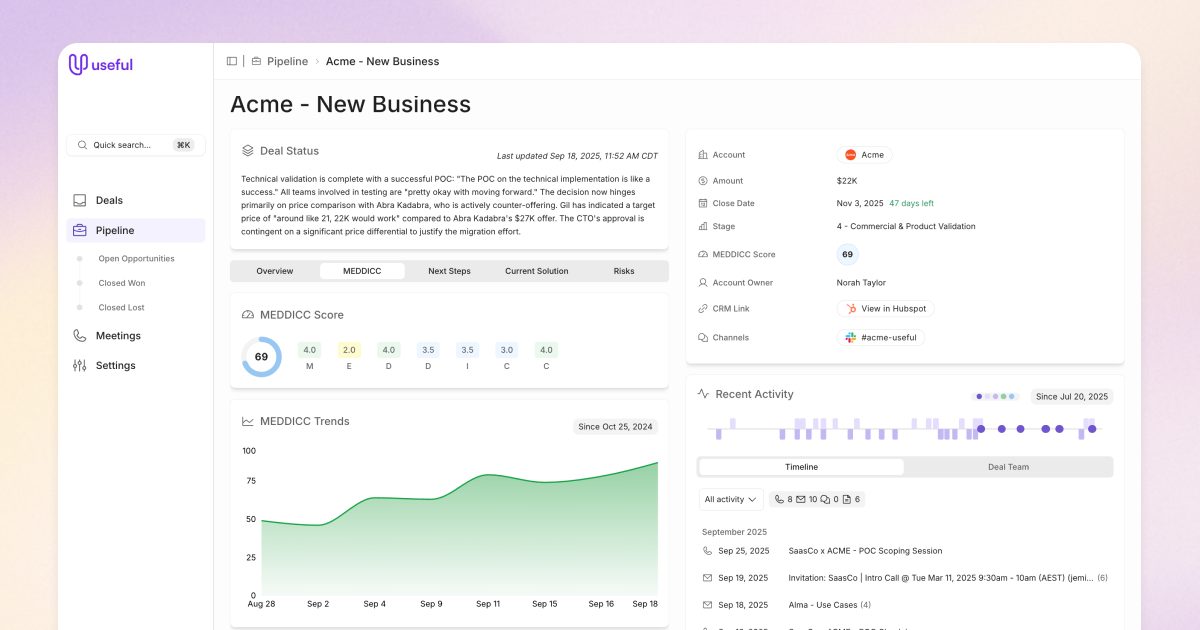Select the Timeline tab
This screenshot has width=1200, height=630.
801,467
